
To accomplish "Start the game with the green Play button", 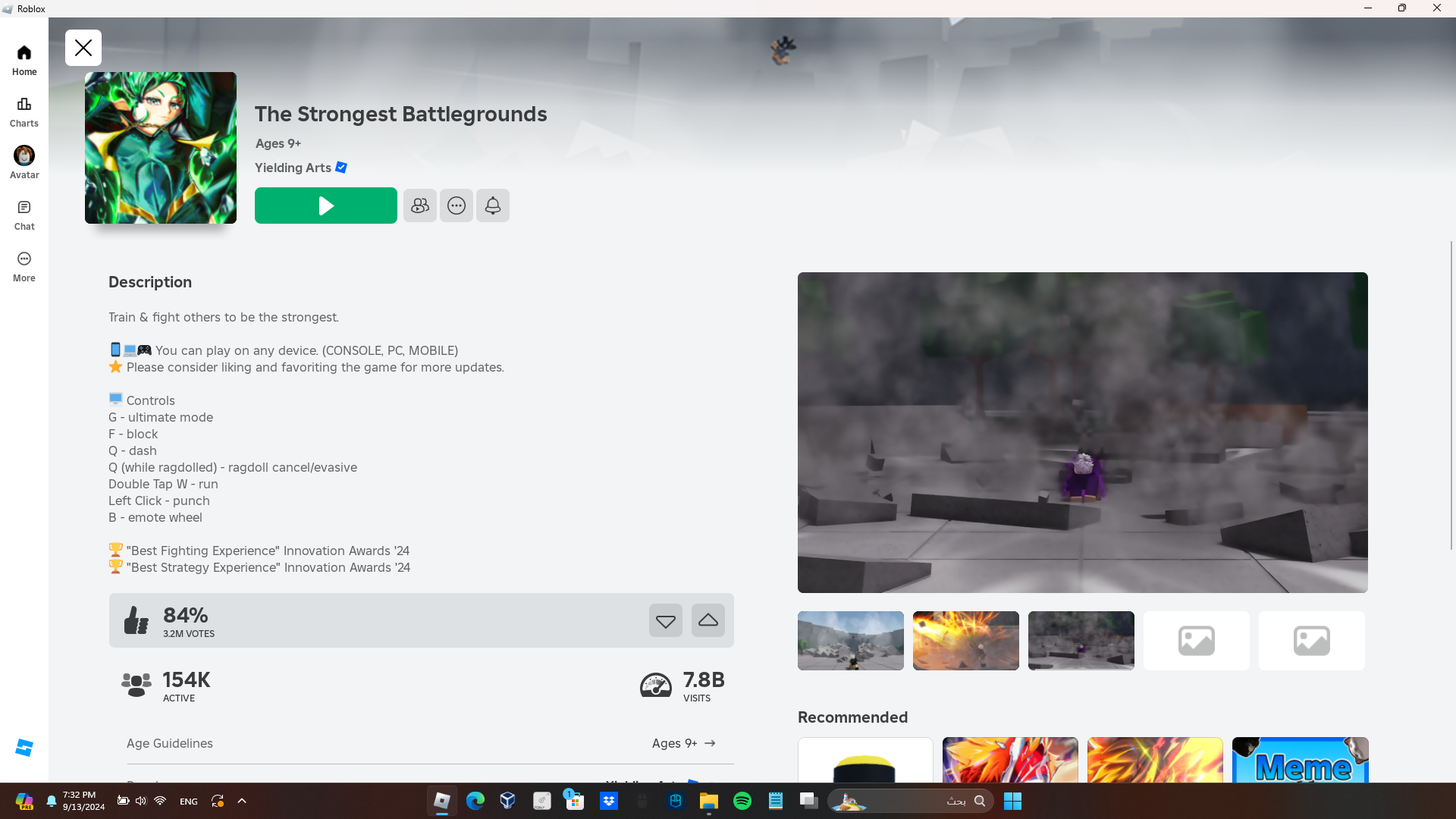I will (326, 206).
